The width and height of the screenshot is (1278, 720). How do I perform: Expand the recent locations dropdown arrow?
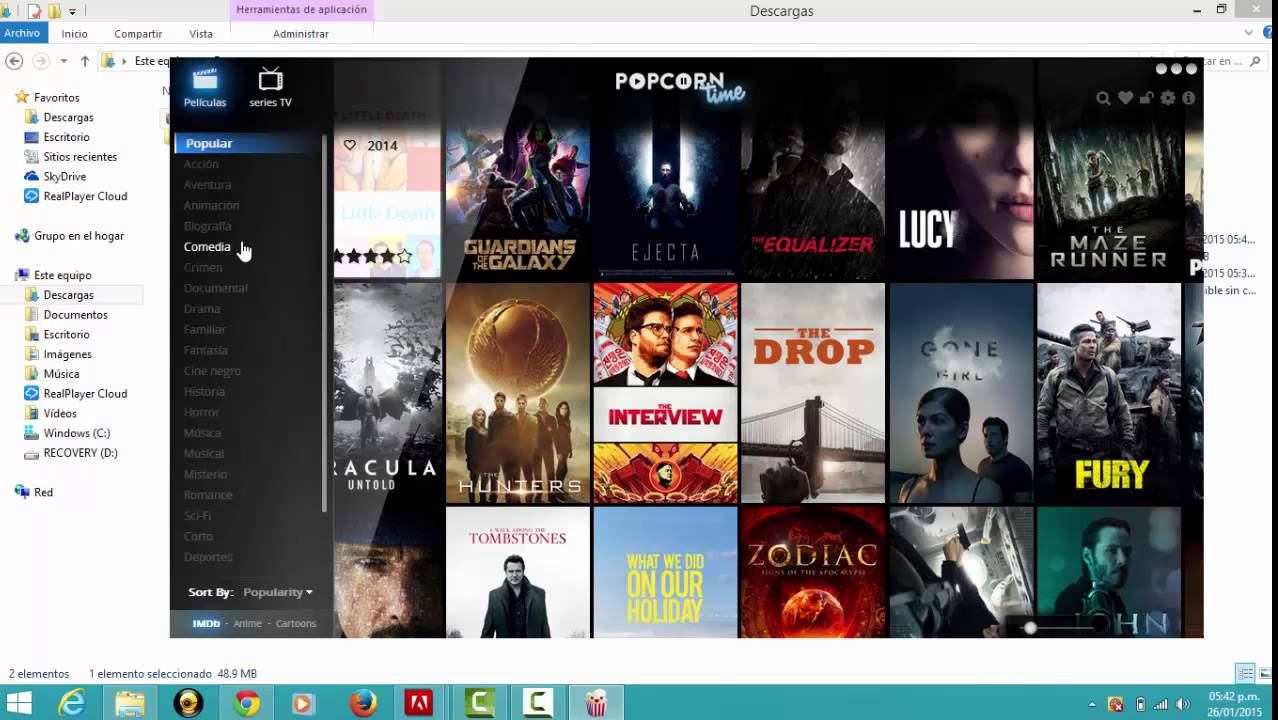(64, 61)
